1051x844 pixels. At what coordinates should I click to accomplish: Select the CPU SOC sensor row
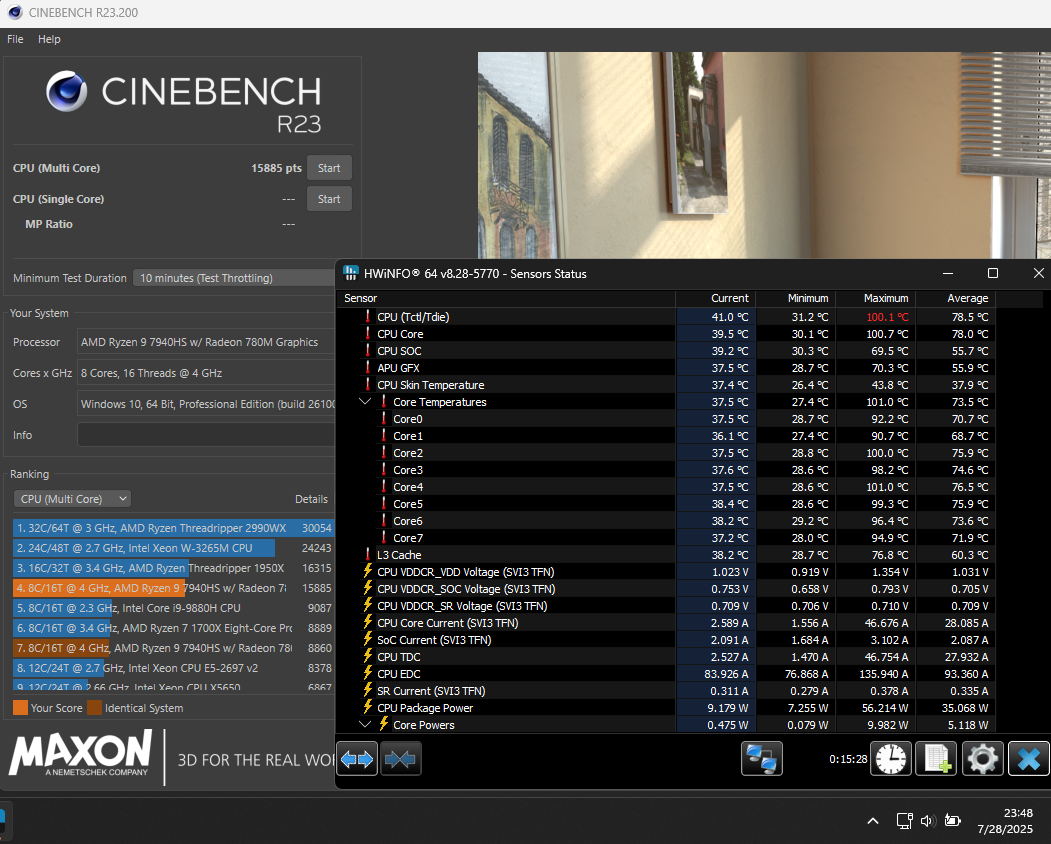click(666, 350)
